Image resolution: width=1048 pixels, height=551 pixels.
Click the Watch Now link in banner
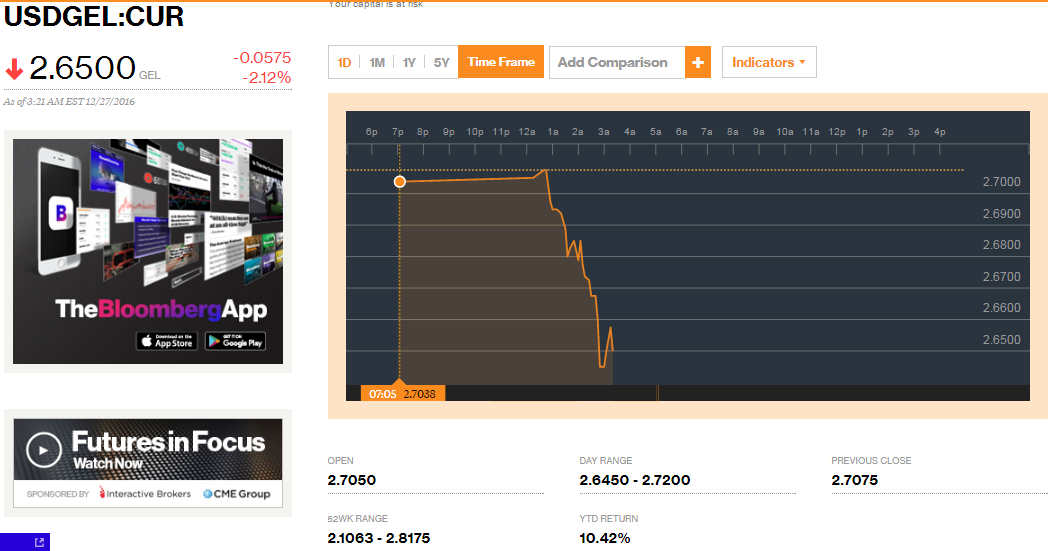pos(105,465)
